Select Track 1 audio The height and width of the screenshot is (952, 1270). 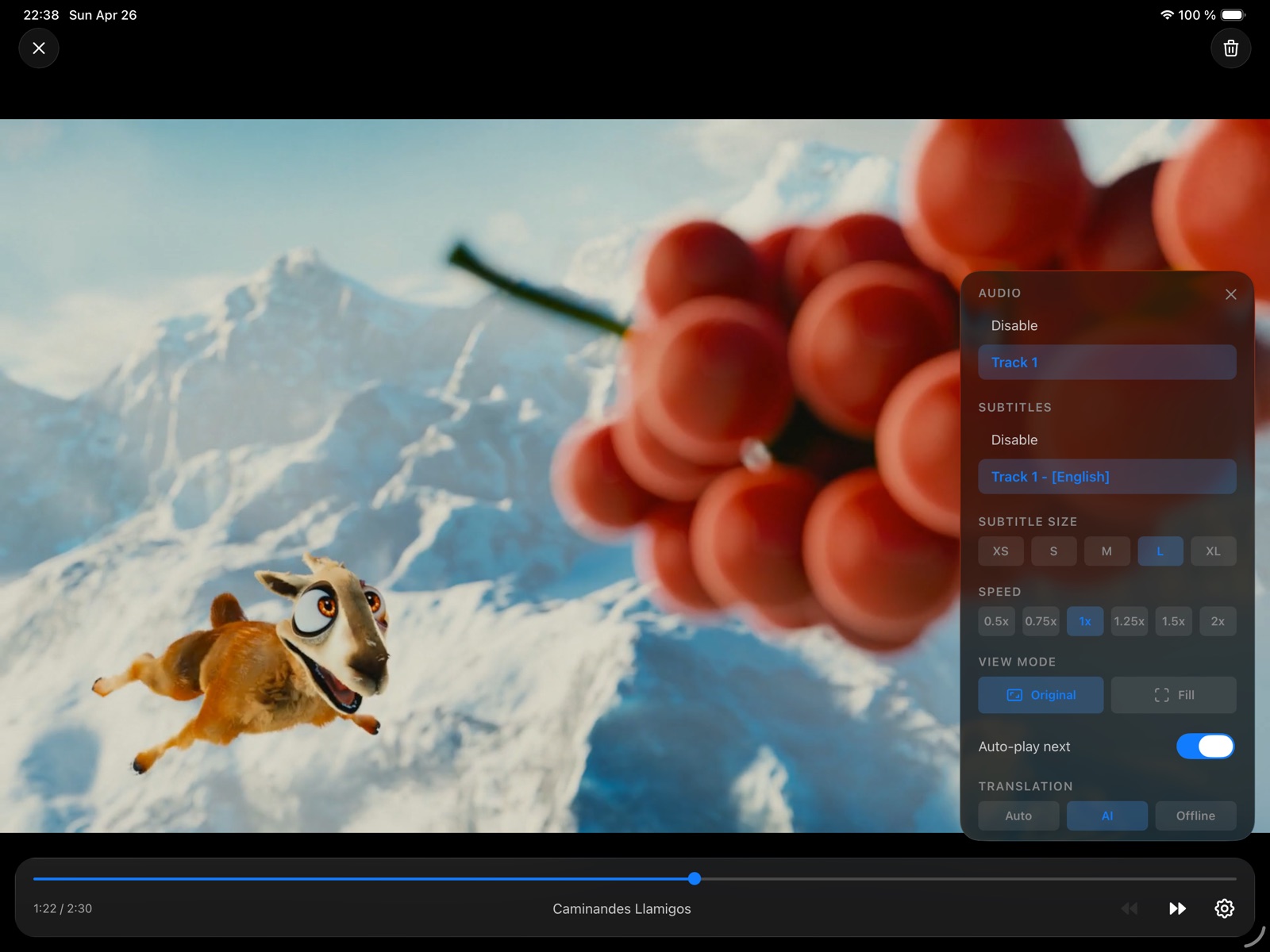pos(1106,363)
